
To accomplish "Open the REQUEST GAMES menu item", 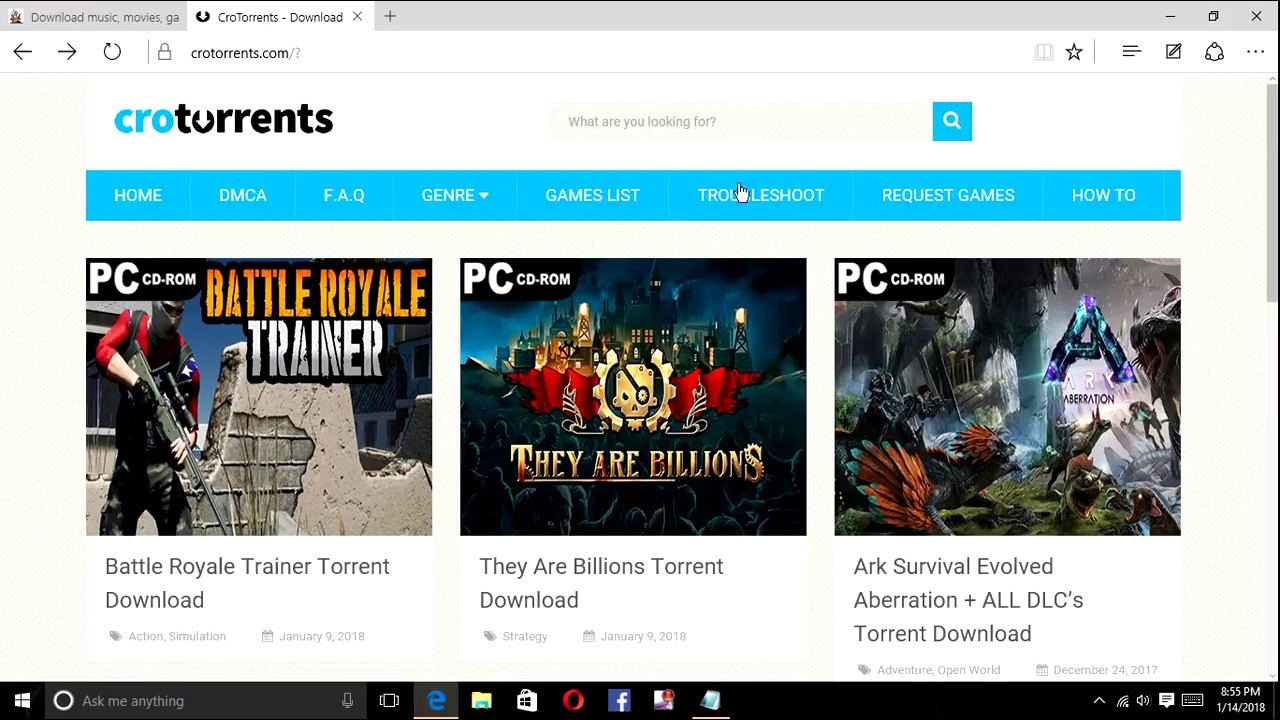I will point(948,195).
